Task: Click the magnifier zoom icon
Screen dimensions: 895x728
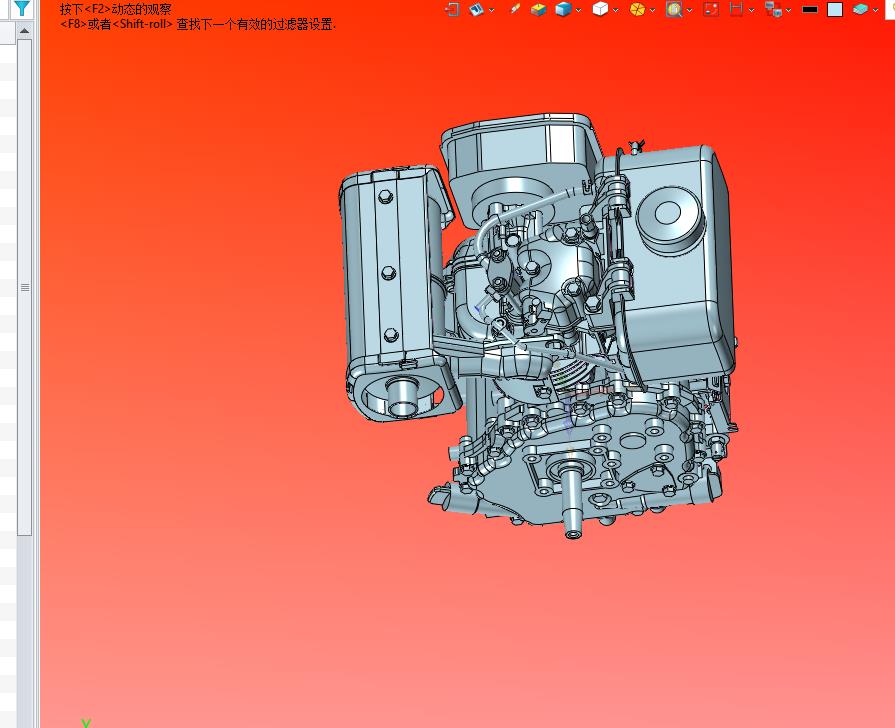Action: (674, 9)
